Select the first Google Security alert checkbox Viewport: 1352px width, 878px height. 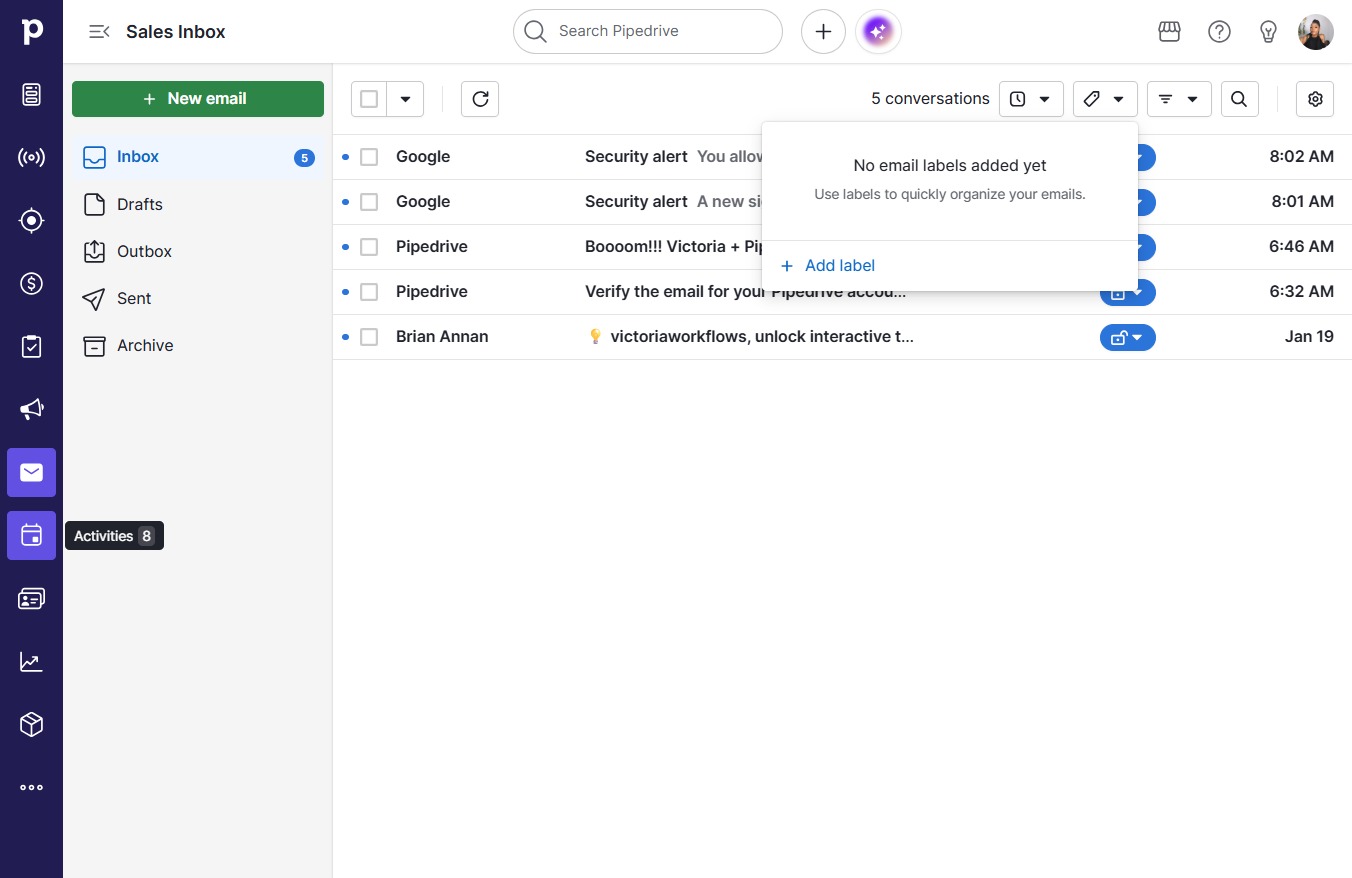pos(369,157)
